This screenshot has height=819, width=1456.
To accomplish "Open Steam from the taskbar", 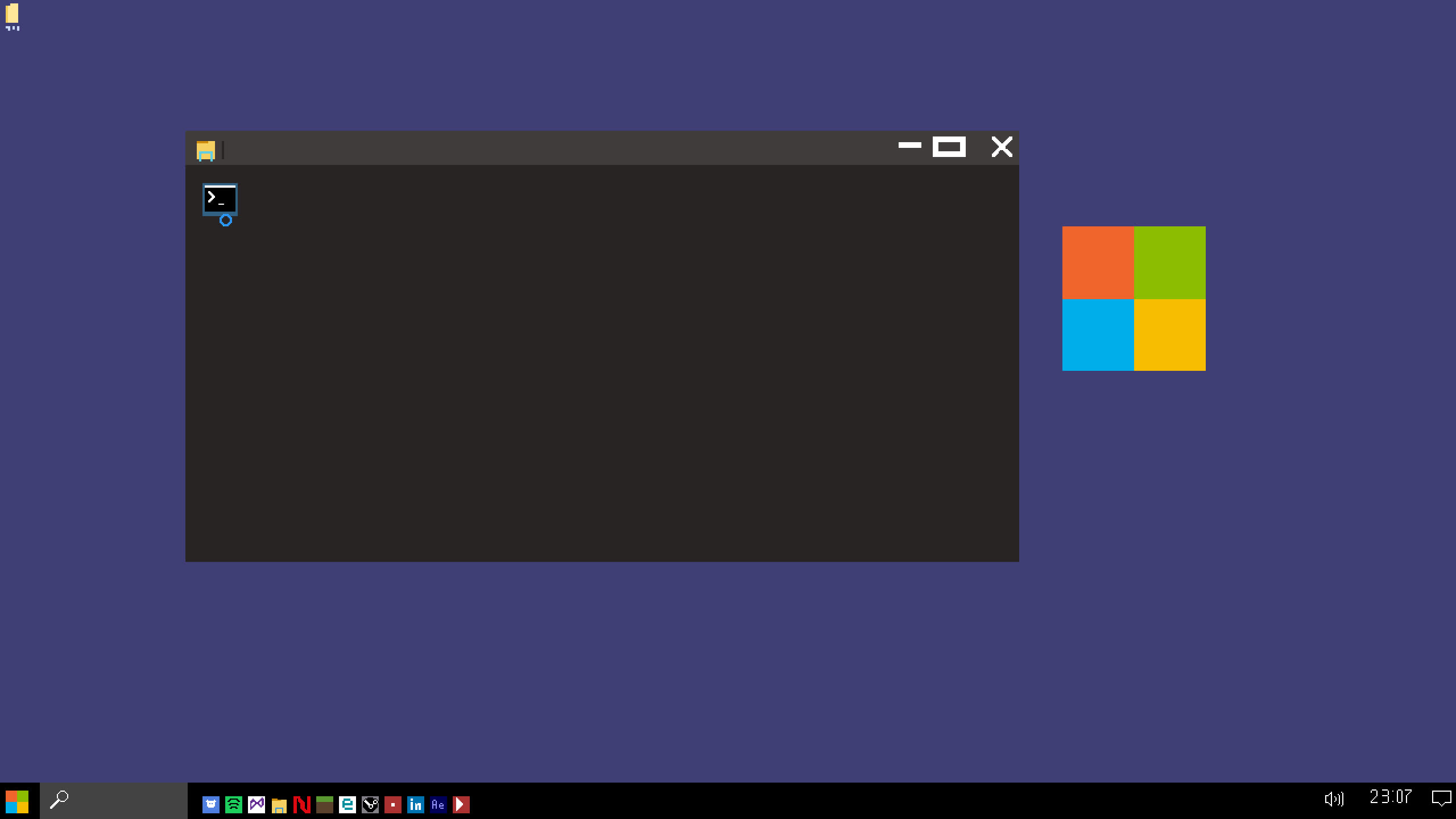I will (370, 804).
